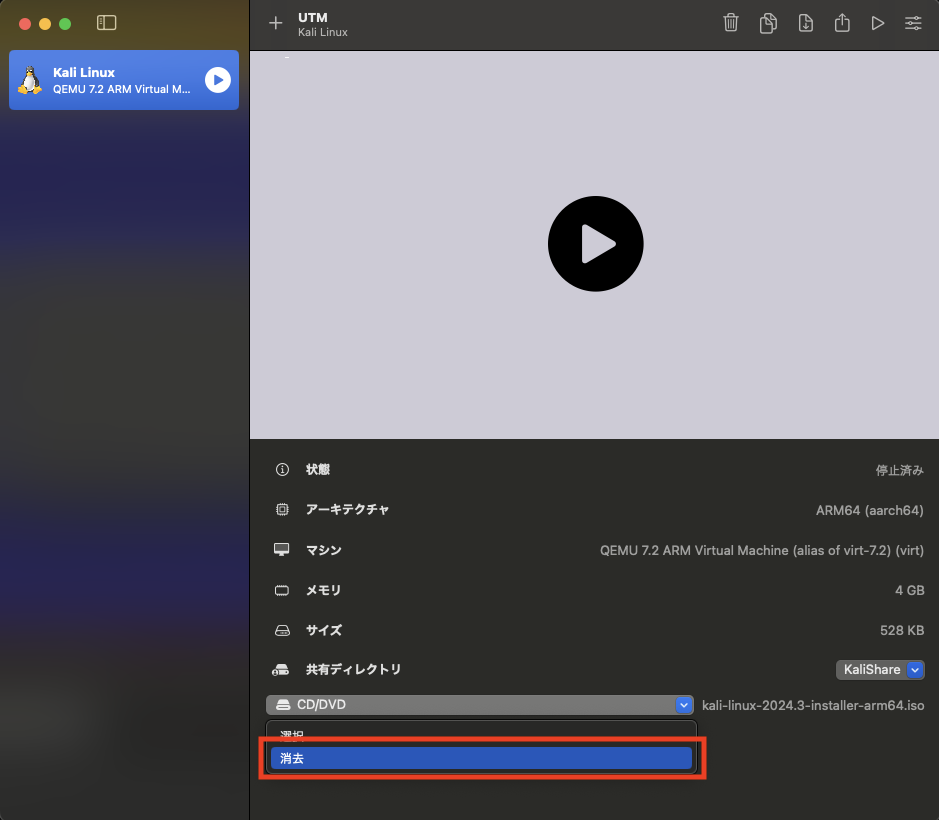Click the 状態 label
Image resolution: width=939 pixels, height=820 pixels.
[x=318, y=470]
